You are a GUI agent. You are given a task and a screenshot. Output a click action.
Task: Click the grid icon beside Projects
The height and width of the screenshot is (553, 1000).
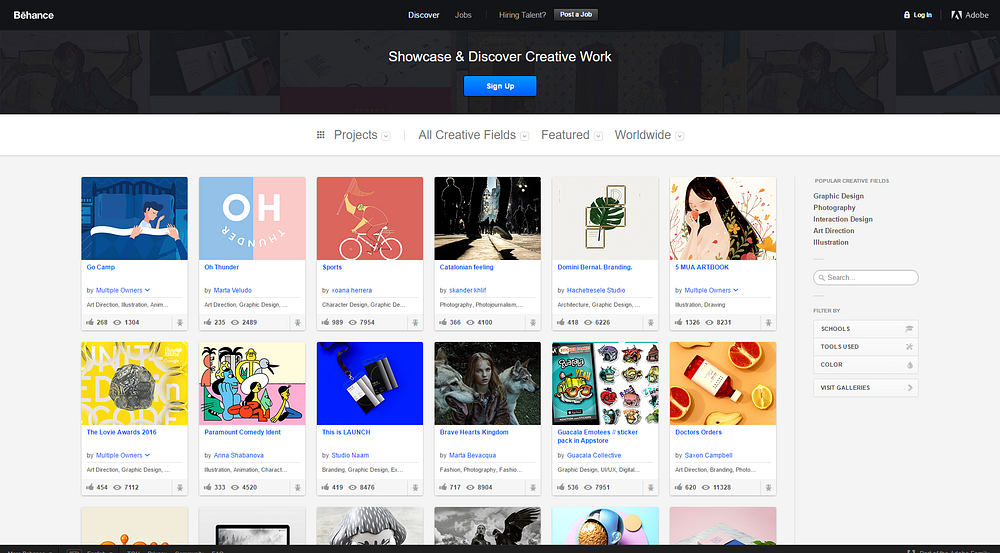coord(321,135)
